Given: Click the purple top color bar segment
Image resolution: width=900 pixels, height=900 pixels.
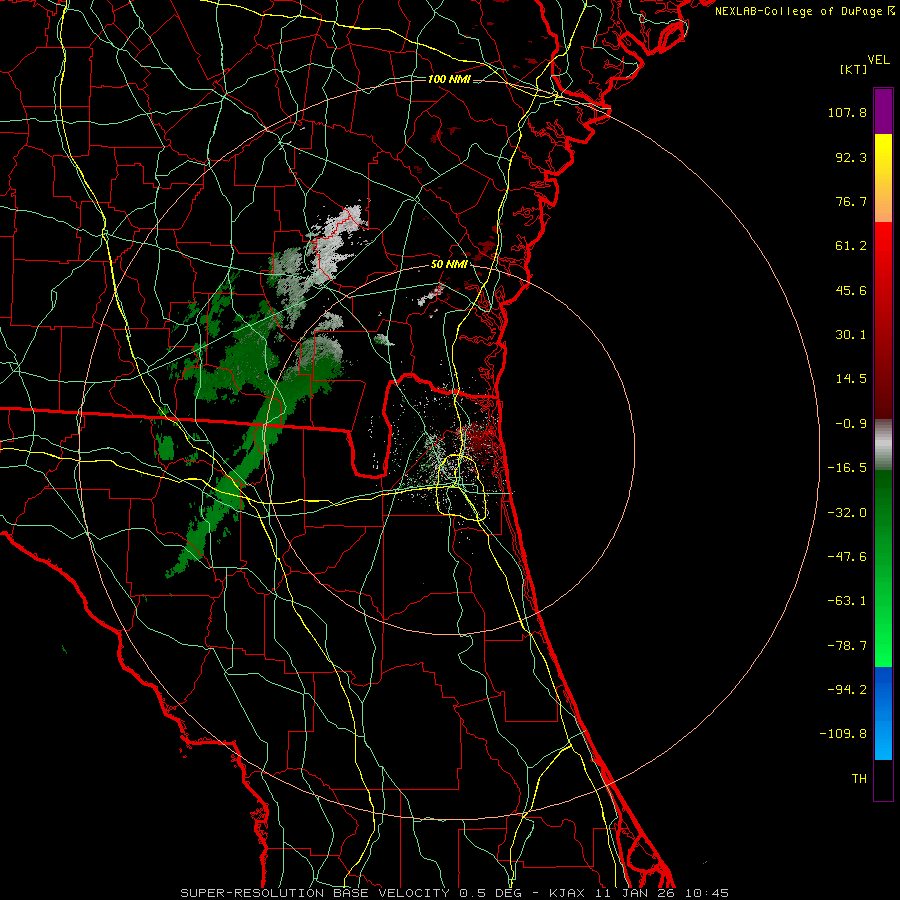Looking at the screenshot, I should [x=883, y=111].
